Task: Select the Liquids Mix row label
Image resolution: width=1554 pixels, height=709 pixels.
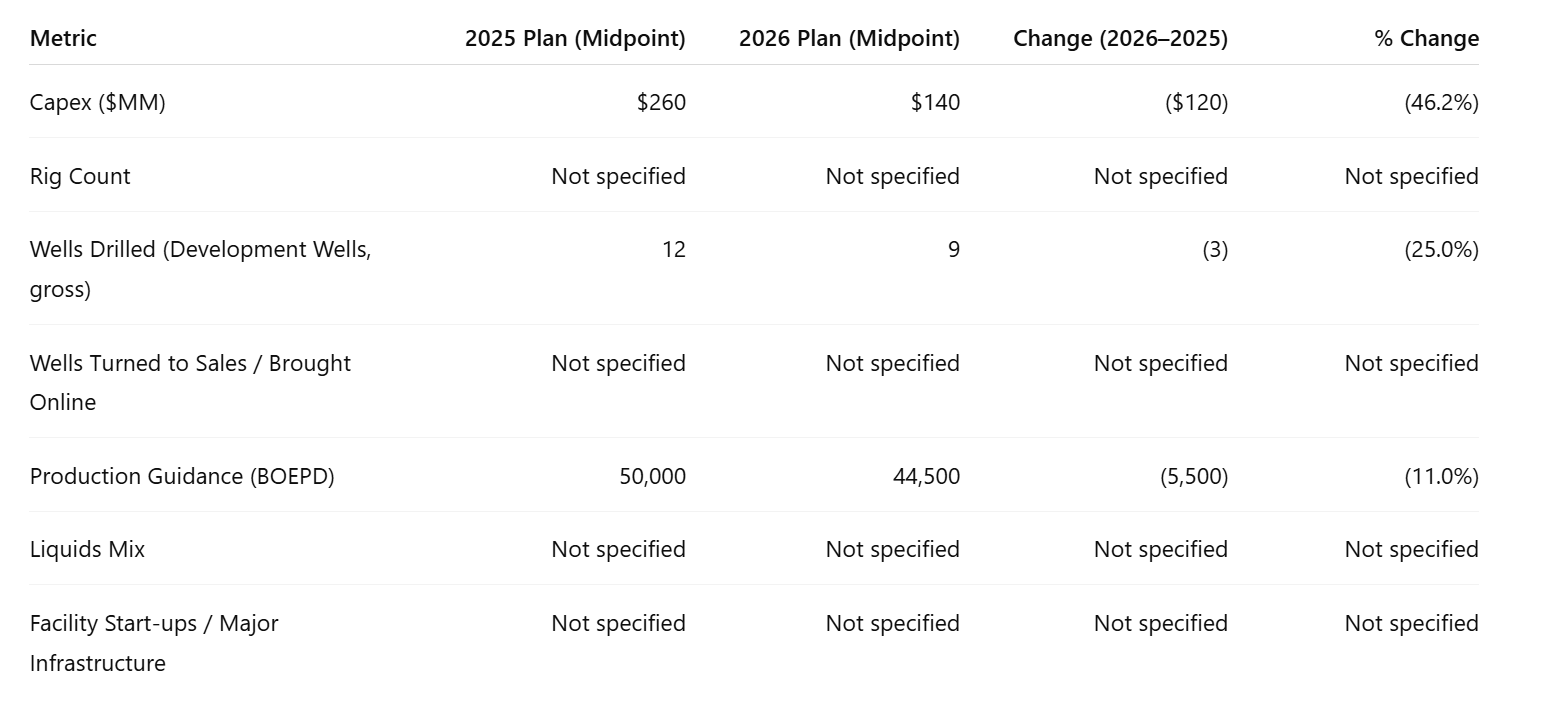Action: pyautogui.click(x=87, y=549)
